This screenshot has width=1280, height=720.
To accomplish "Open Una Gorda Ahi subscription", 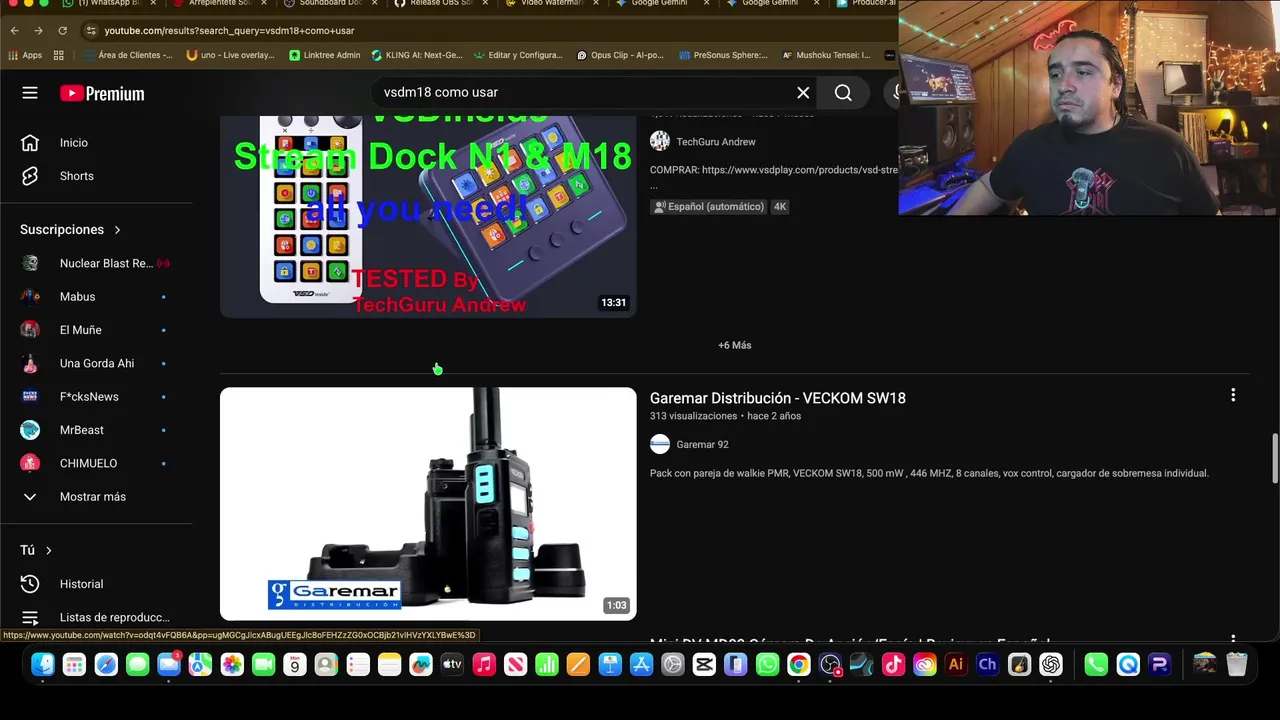I will [95, 363].
